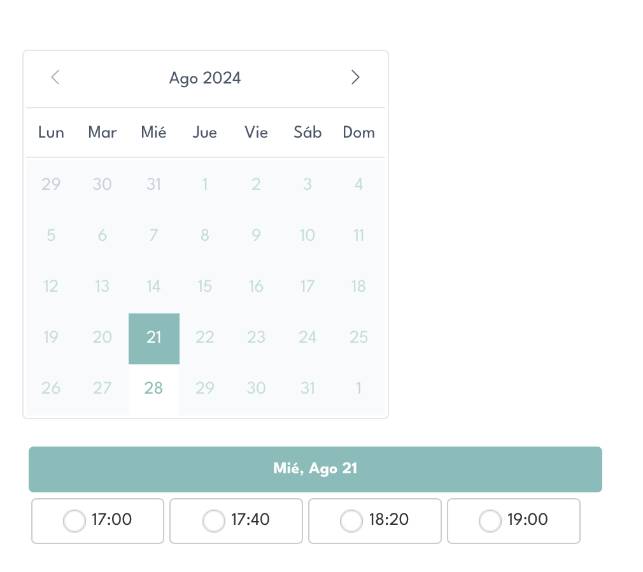
Task: Click date 27 in the last row
Action: (102, 388)
